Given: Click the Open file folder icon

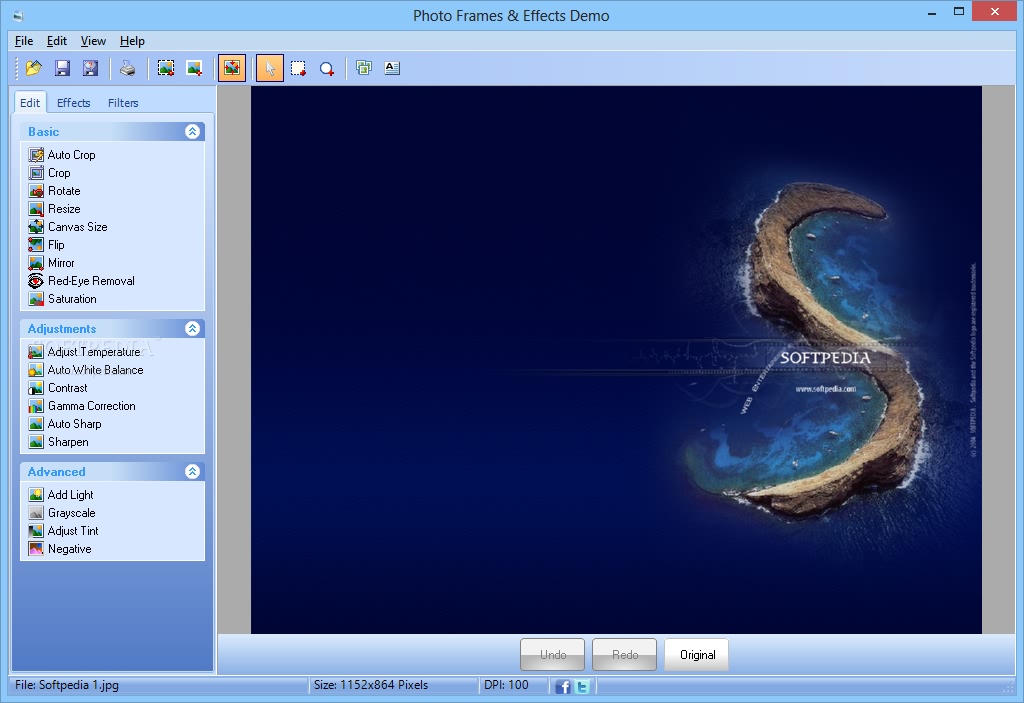Looking at the screenshot, I should 33,68.
